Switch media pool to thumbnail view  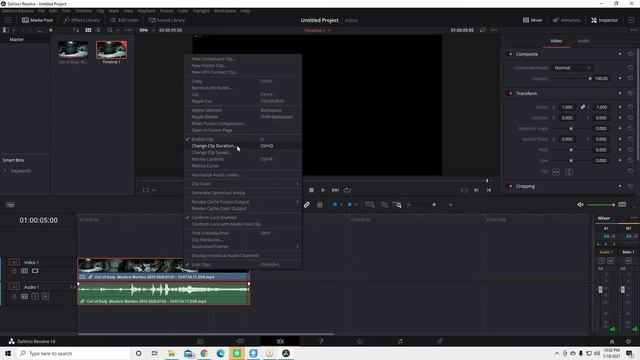(x=88, y=30)
